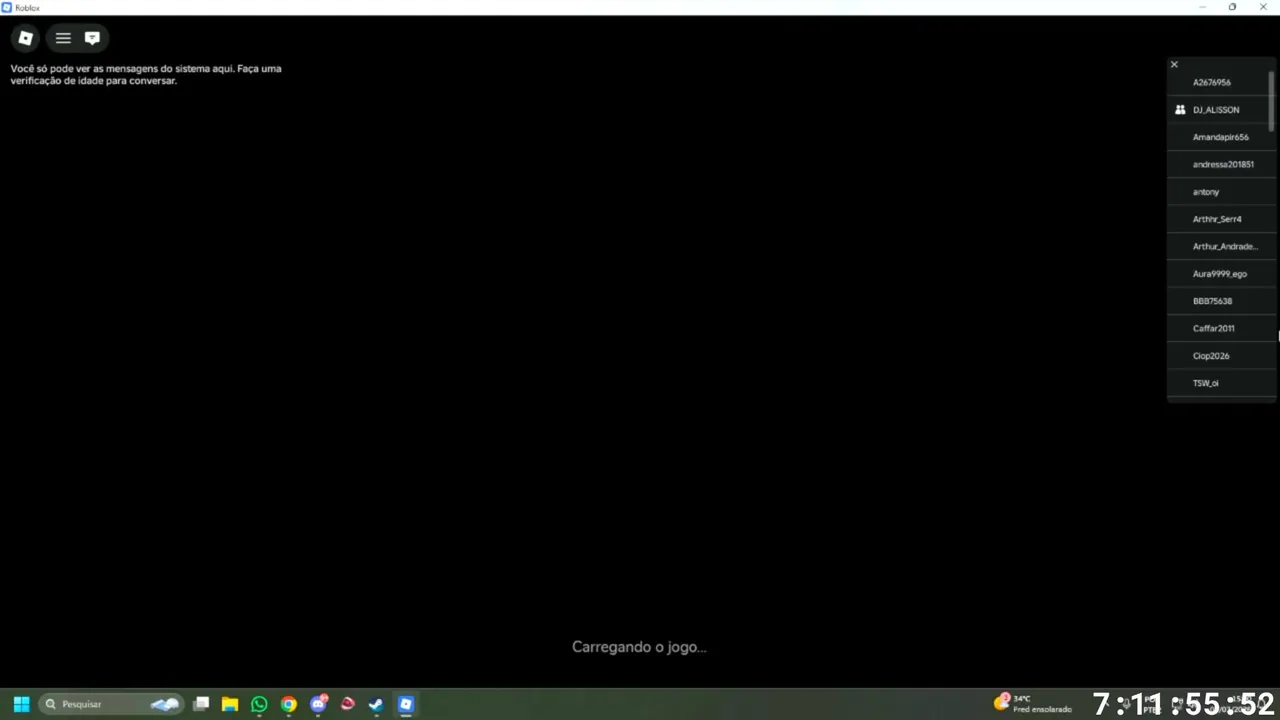This screenshot has height=720, width=1280.
Task: Select player Arthur_Andrade... in the list
Action: point(1221,246)
